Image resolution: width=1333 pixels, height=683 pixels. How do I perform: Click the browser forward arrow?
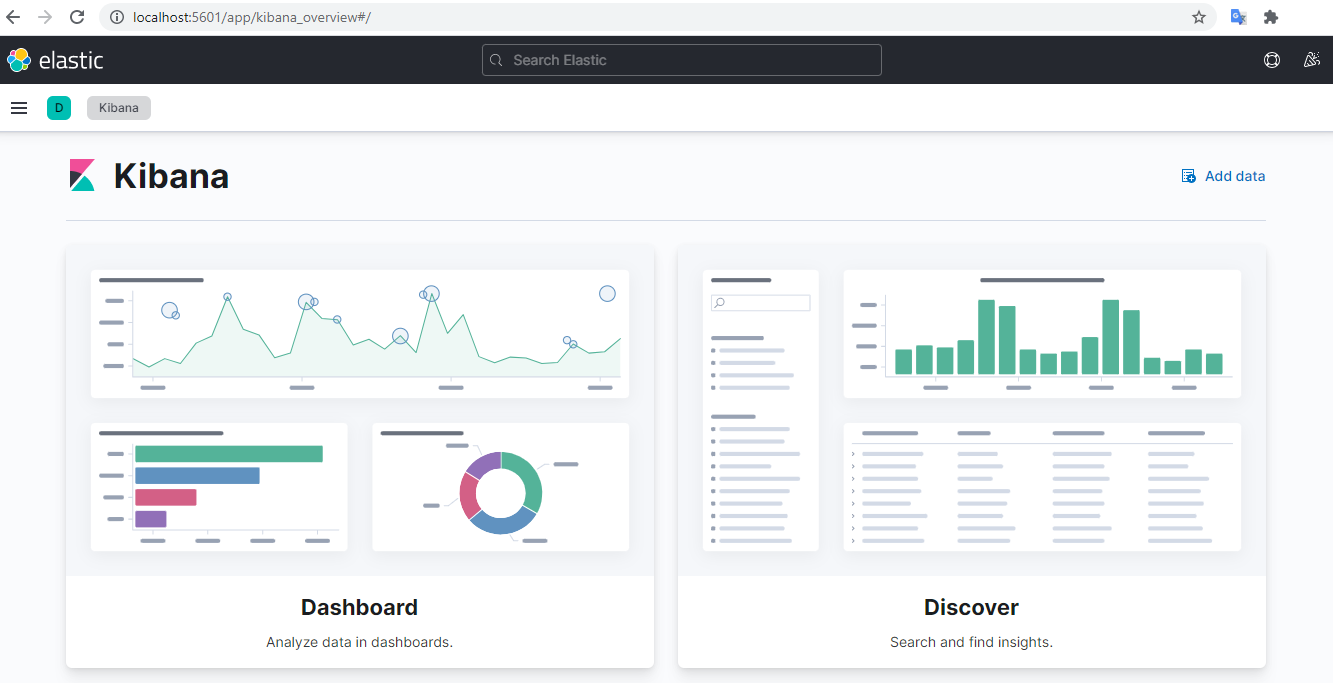coord(45,17)
